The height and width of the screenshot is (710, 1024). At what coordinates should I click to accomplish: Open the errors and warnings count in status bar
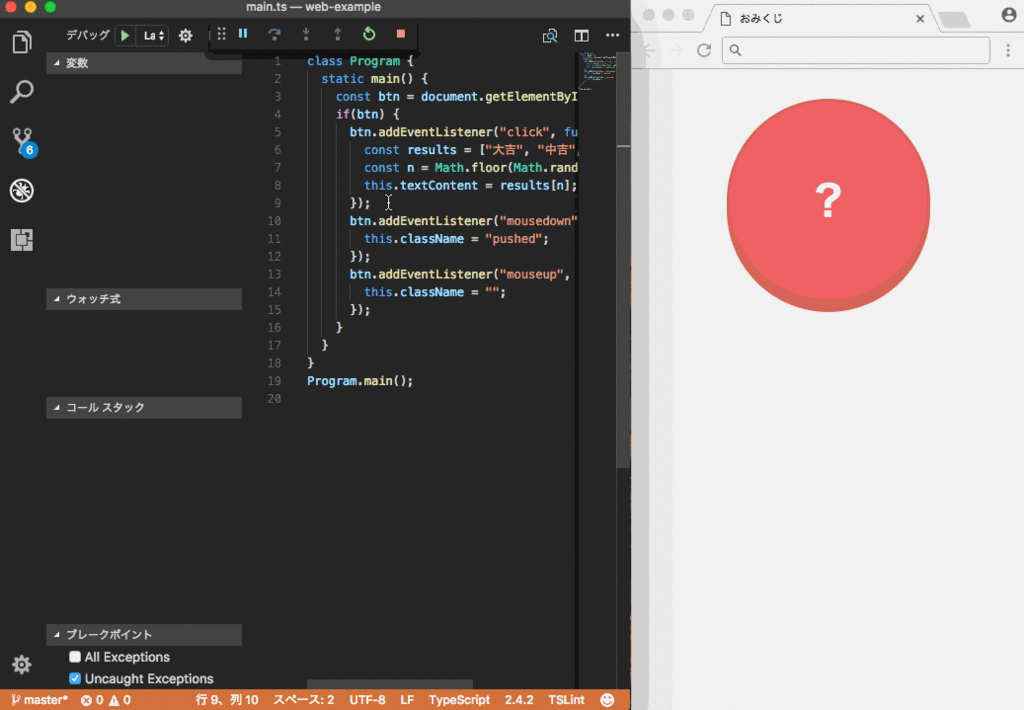106,700
